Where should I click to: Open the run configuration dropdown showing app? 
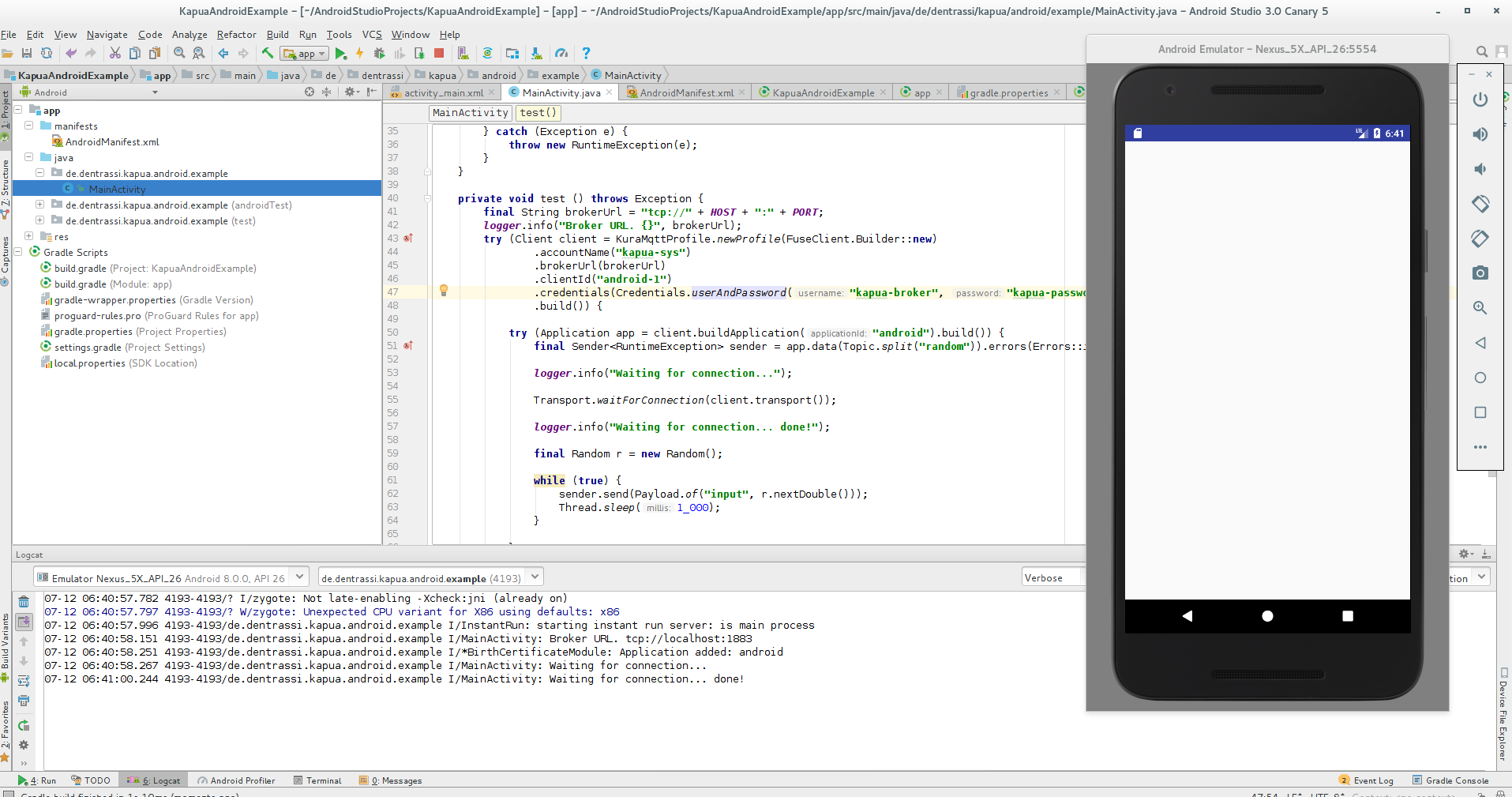(x=302, y=53)
